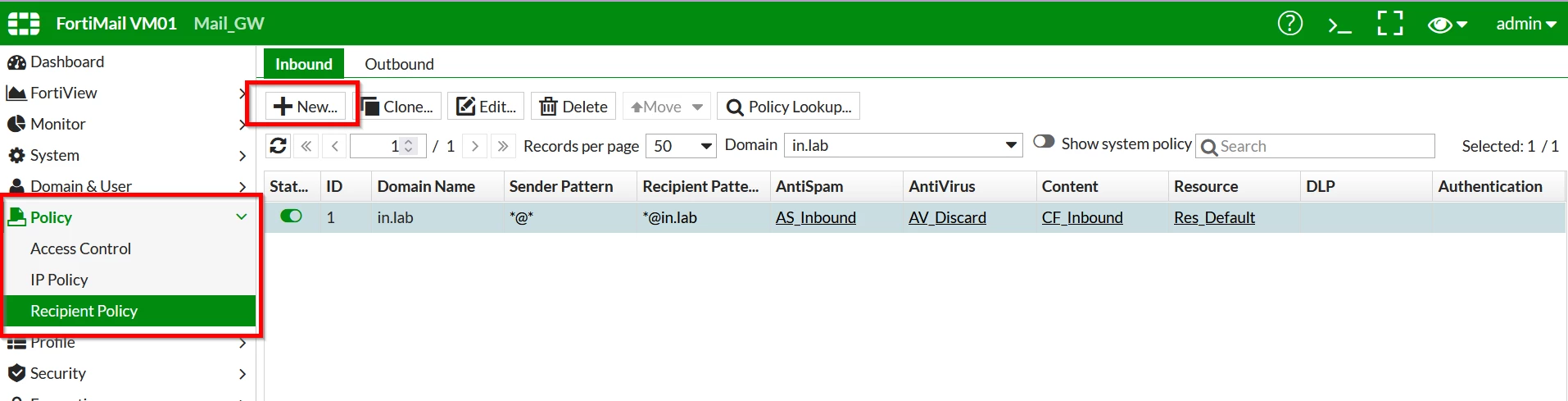
Task: Toggle full screen mode icon
Action: (1389, 24)
